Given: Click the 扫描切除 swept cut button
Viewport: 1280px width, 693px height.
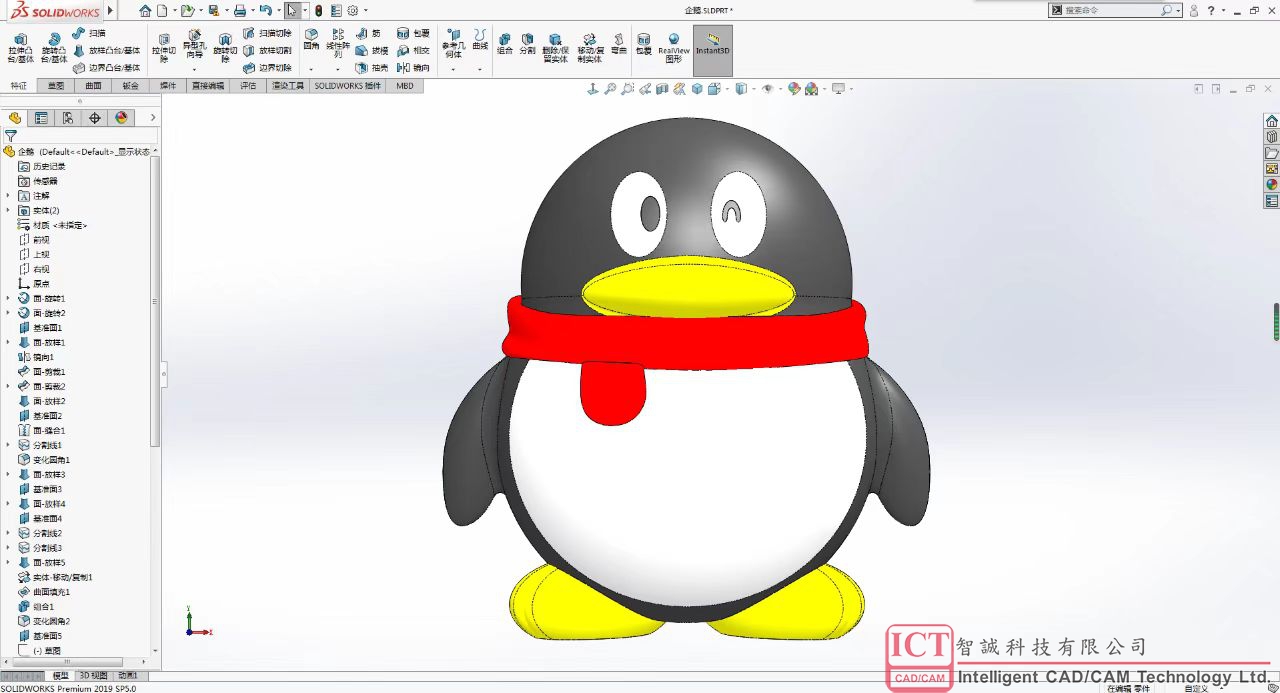Looking at the screenshot, I should 268,33.
